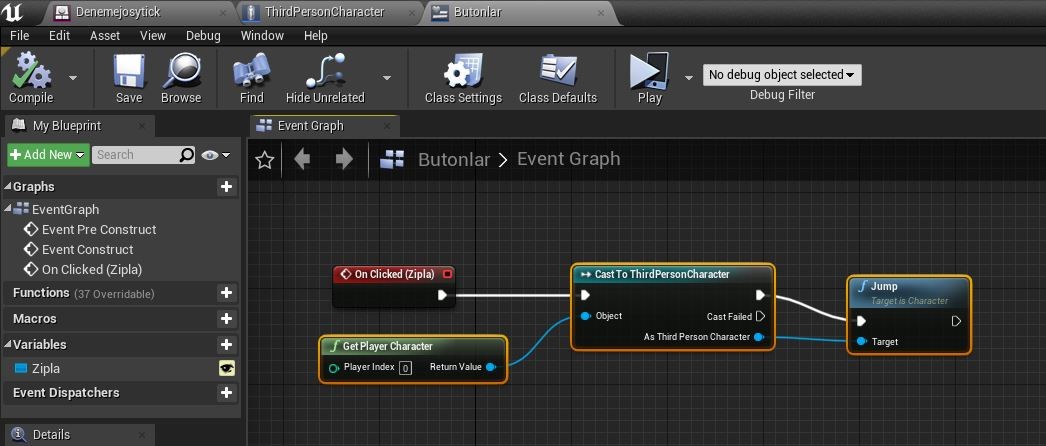This screenshot has height=446, width=1046.
Task: Click the As Third Person Character pin
Action: pyautogui.click(x=758, y=337)
